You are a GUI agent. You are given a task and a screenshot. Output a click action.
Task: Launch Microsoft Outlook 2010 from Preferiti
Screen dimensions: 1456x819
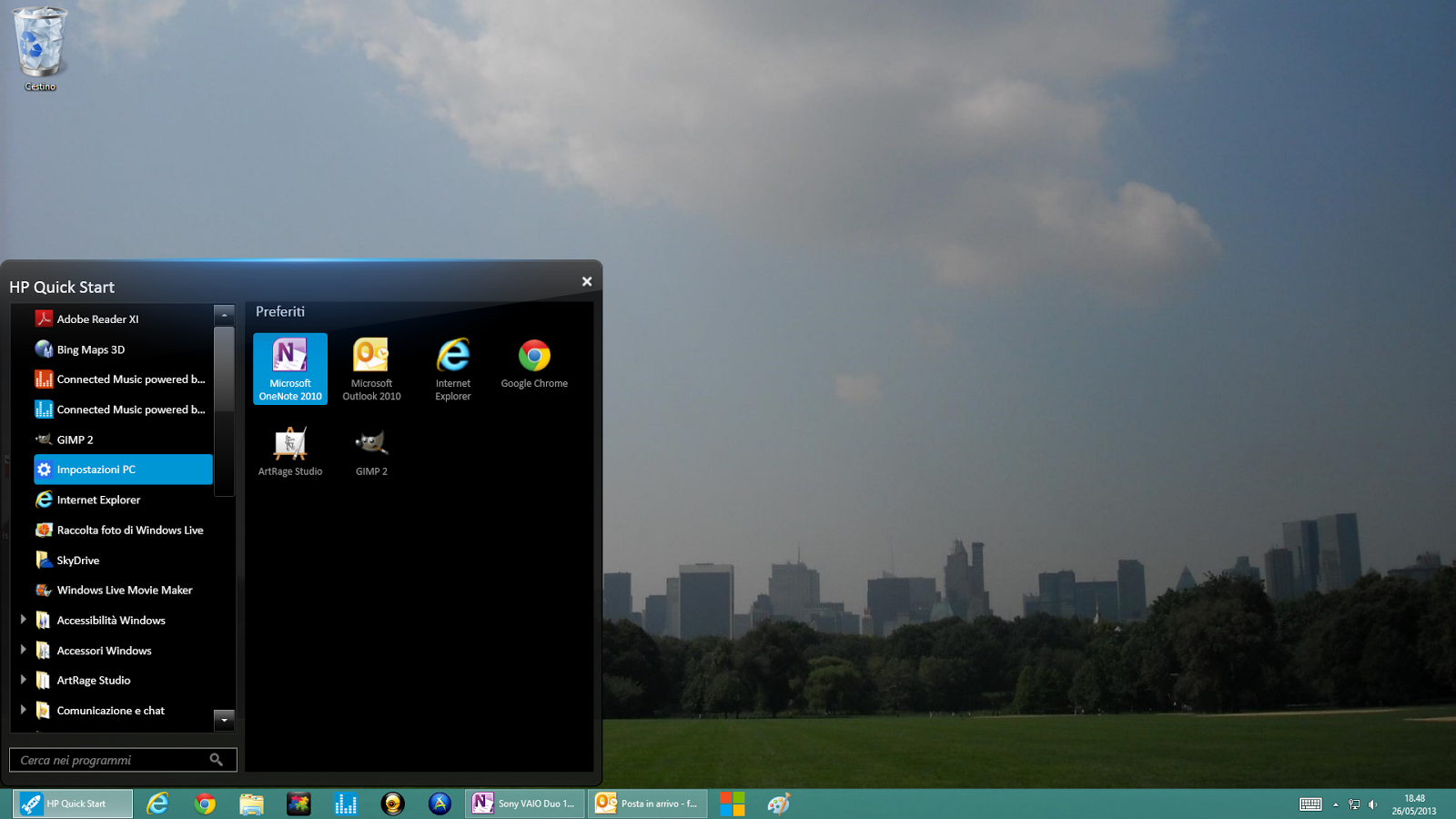pyautogui.click(x=371, y=369)
